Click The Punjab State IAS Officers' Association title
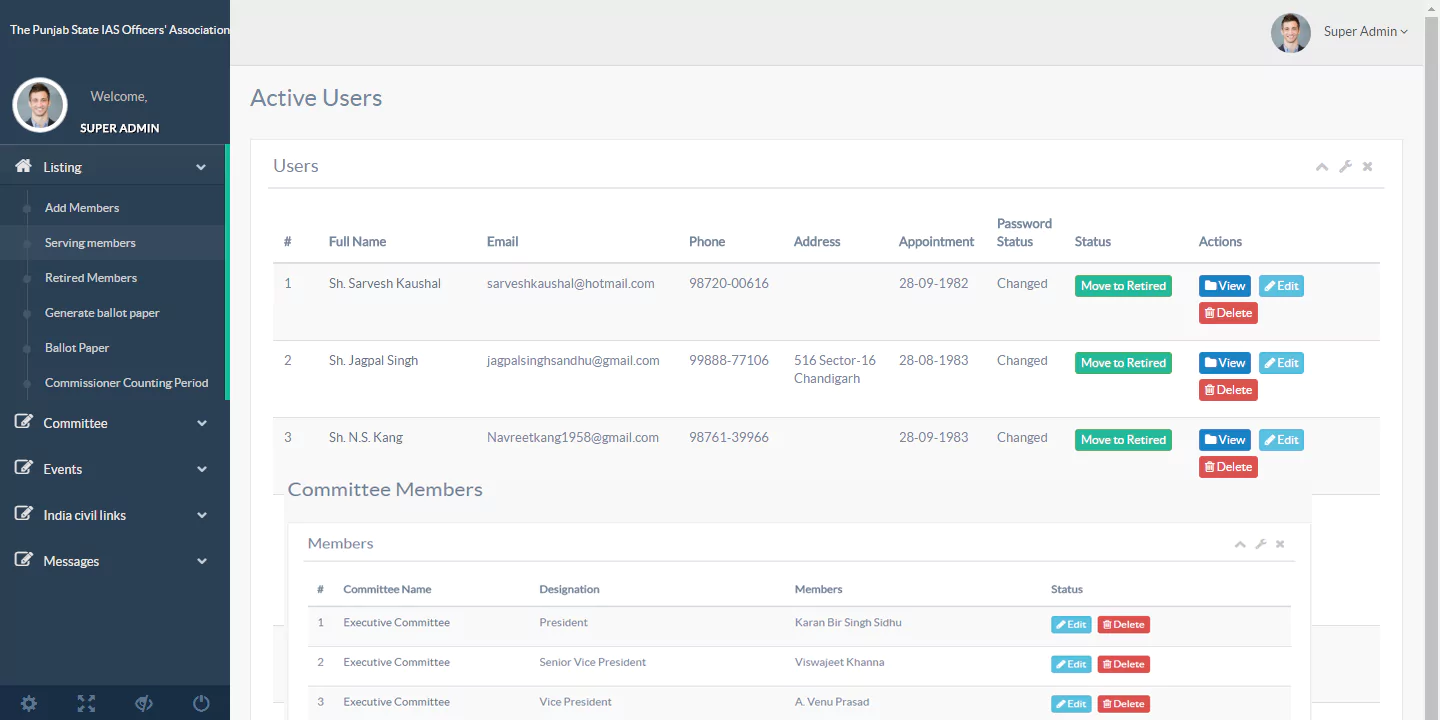 [x=120, y=30]
